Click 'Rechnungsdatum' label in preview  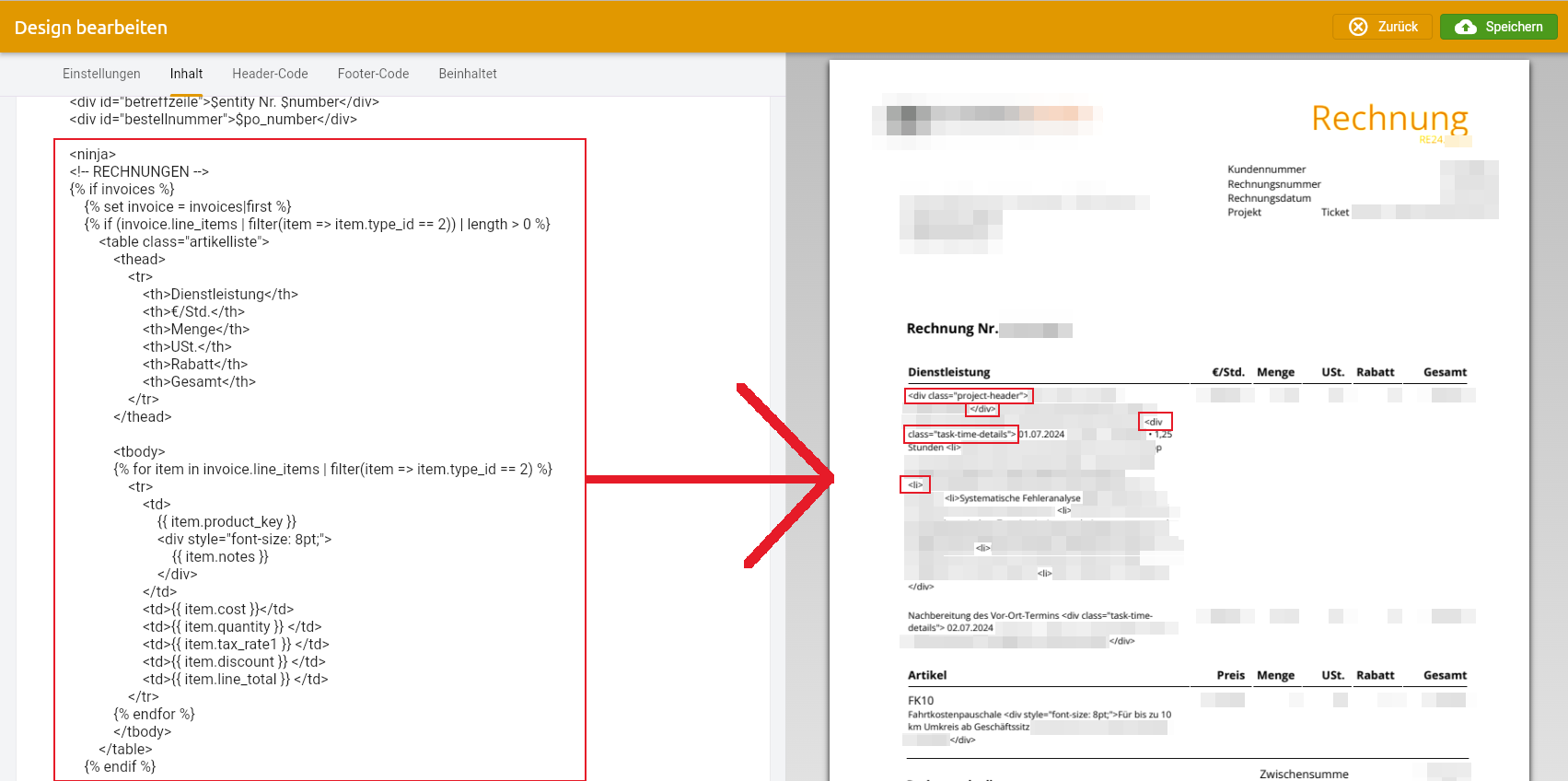pyautogui.click(x=1269, y=198)
